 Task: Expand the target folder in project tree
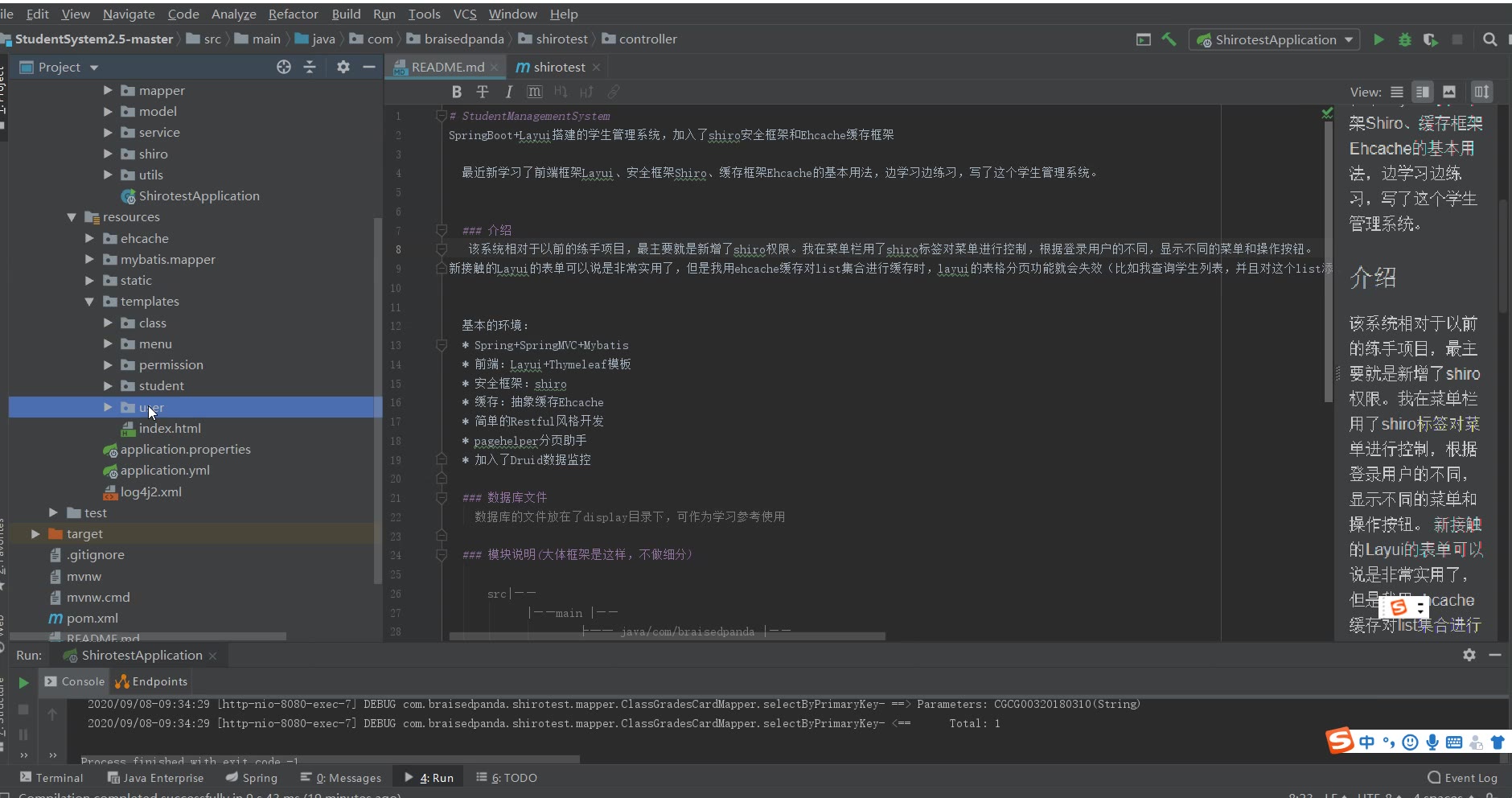35,534
